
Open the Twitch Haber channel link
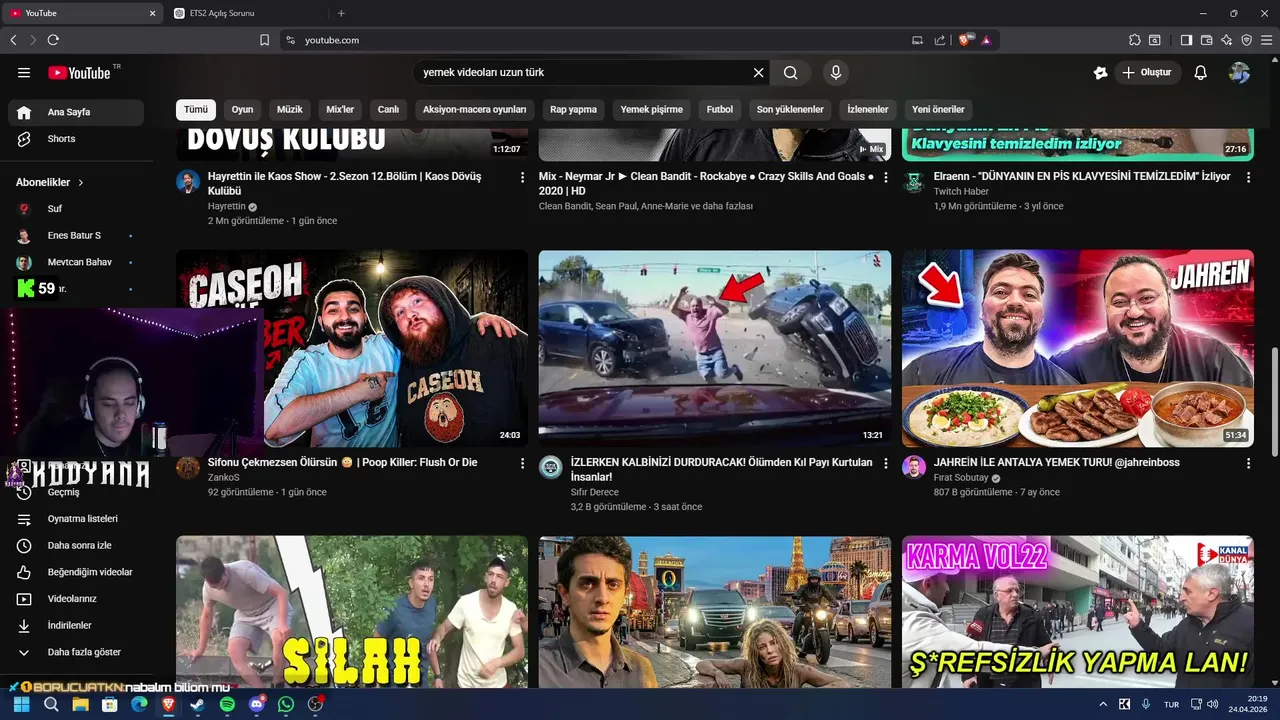coord(961,191)
